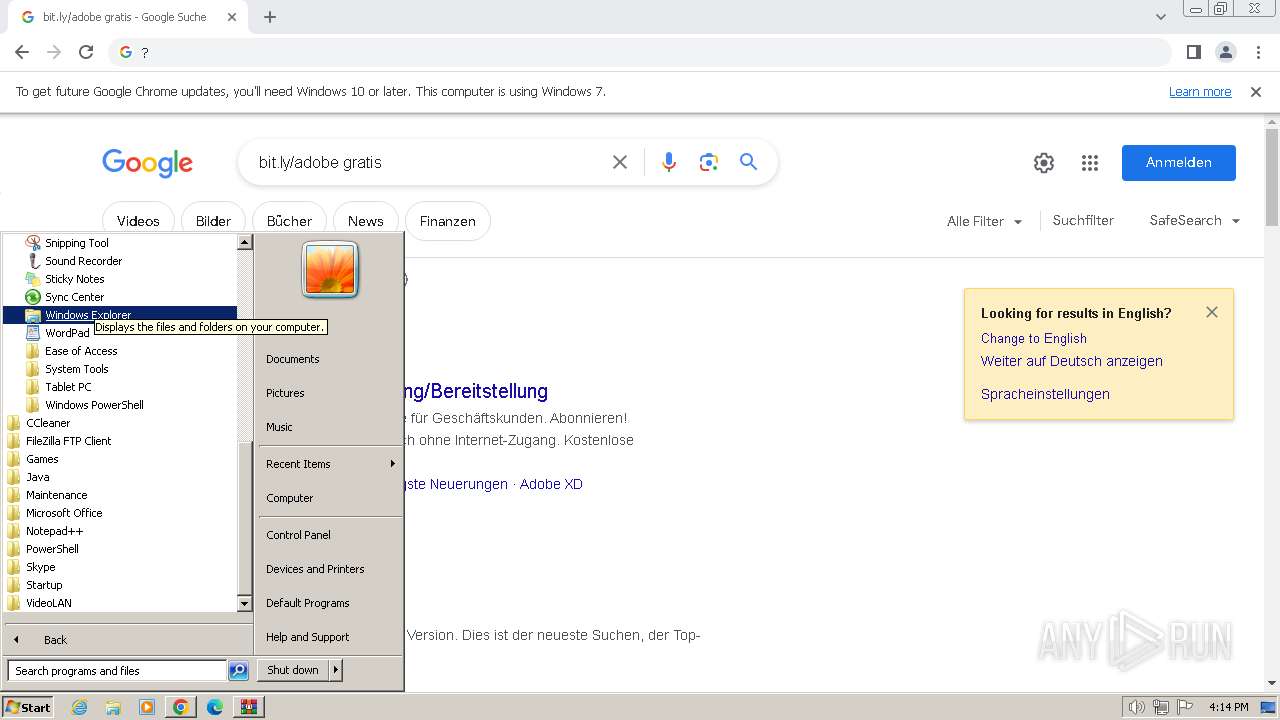Click the Start button

pyautogui.click(x=28, y=707)
